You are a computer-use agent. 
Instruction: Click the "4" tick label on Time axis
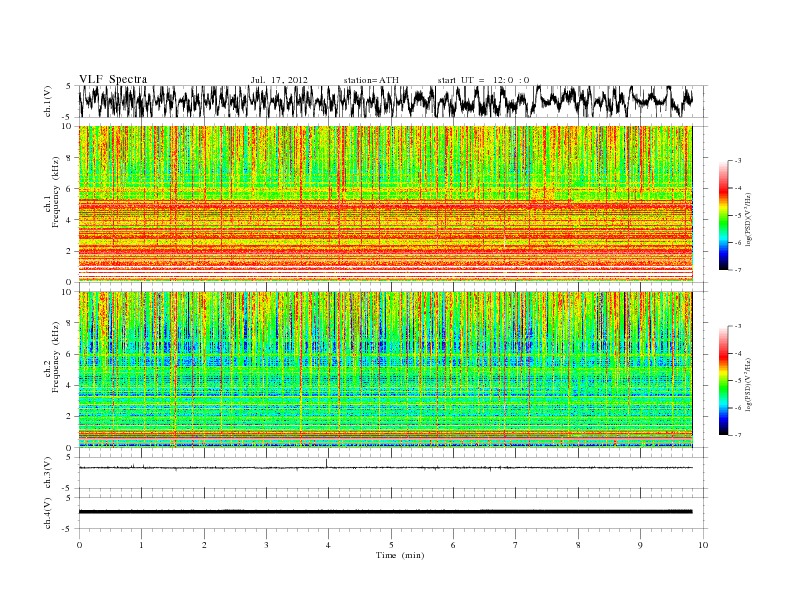[328, 545]
